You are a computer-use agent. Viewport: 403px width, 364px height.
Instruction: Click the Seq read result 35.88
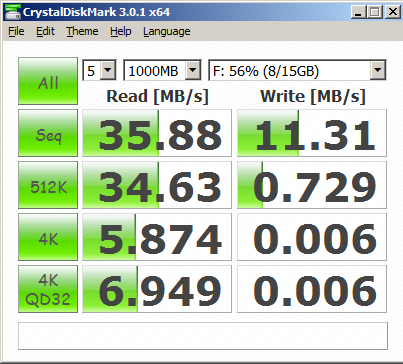pos(157,133)
